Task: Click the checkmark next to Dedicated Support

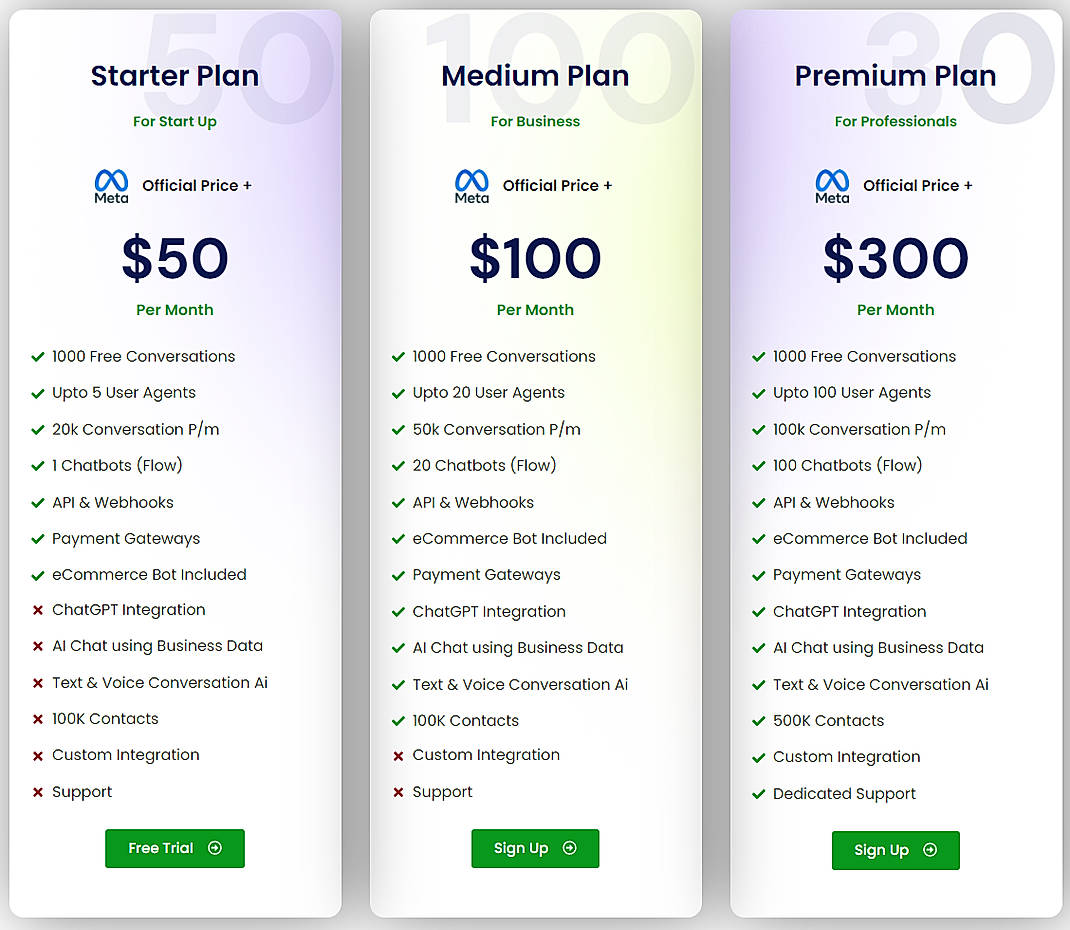Action: click(758, 793)
